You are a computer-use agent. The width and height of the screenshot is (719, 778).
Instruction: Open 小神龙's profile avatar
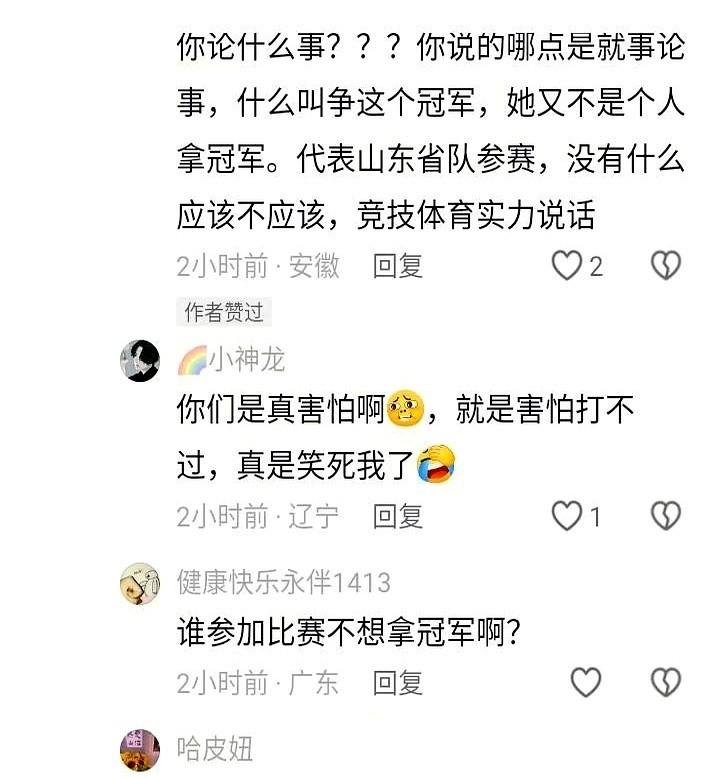pos(140,361)
